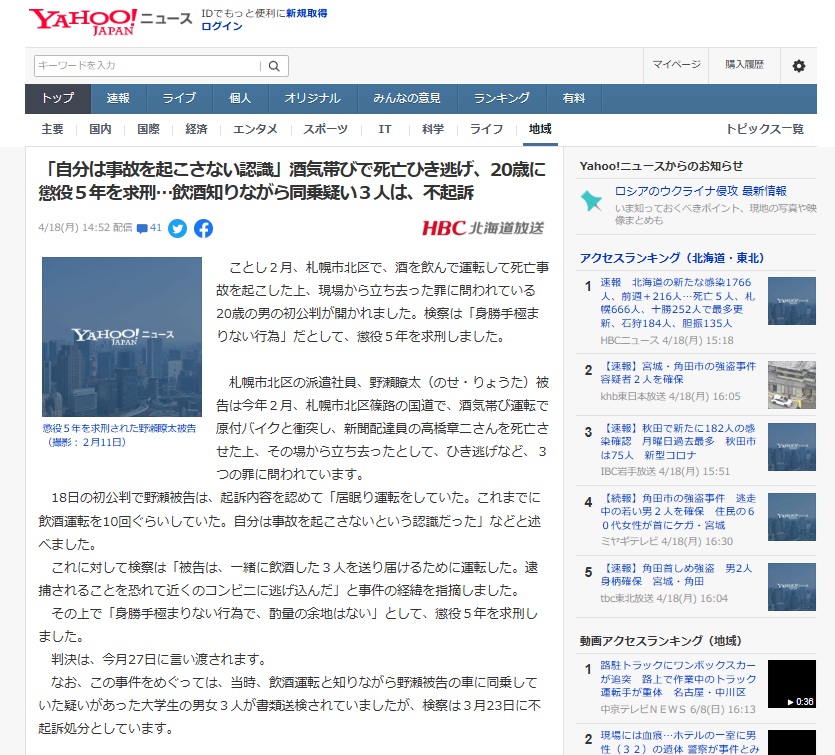This screenshot has width=835, height=755.
Task: Open アクセスランキング（北海道・東北）heading link
Action: 672,258
